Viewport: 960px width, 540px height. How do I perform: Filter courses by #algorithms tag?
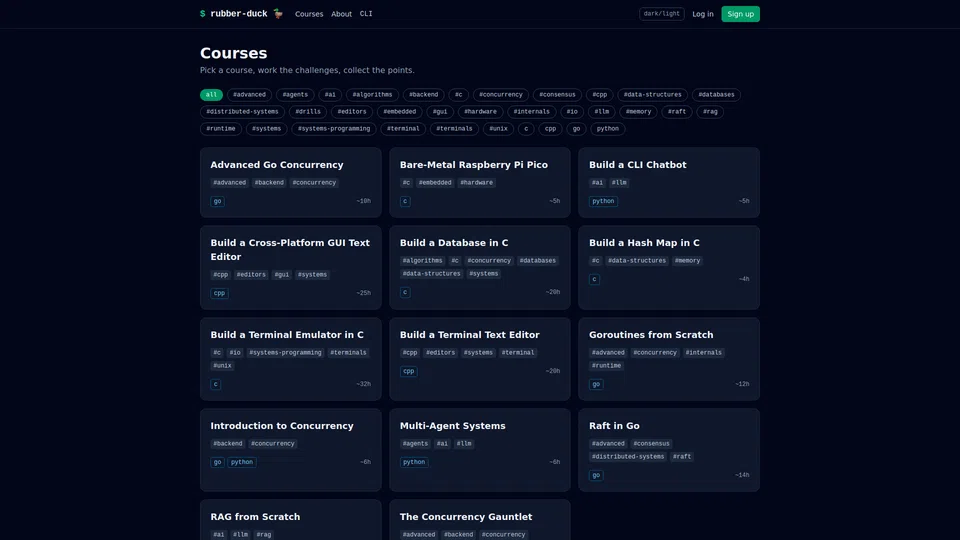click(372, 95)
